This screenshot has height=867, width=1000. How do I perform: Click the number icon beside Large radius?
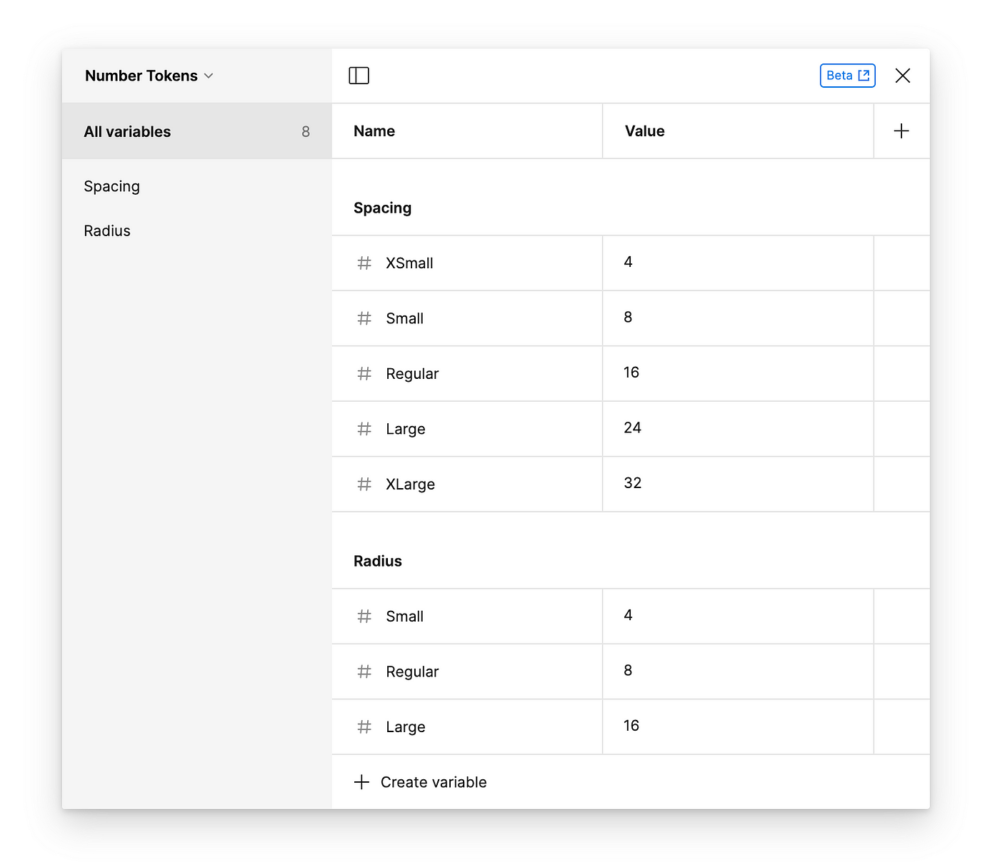click(x=364, y=728)
